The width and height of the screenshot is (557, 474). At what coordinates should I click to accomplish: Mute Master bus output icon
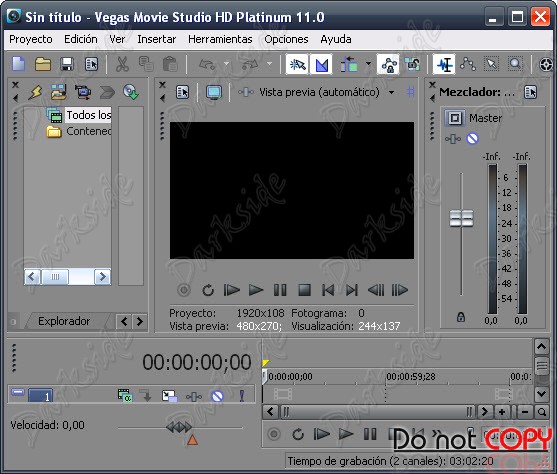[472, 138]
